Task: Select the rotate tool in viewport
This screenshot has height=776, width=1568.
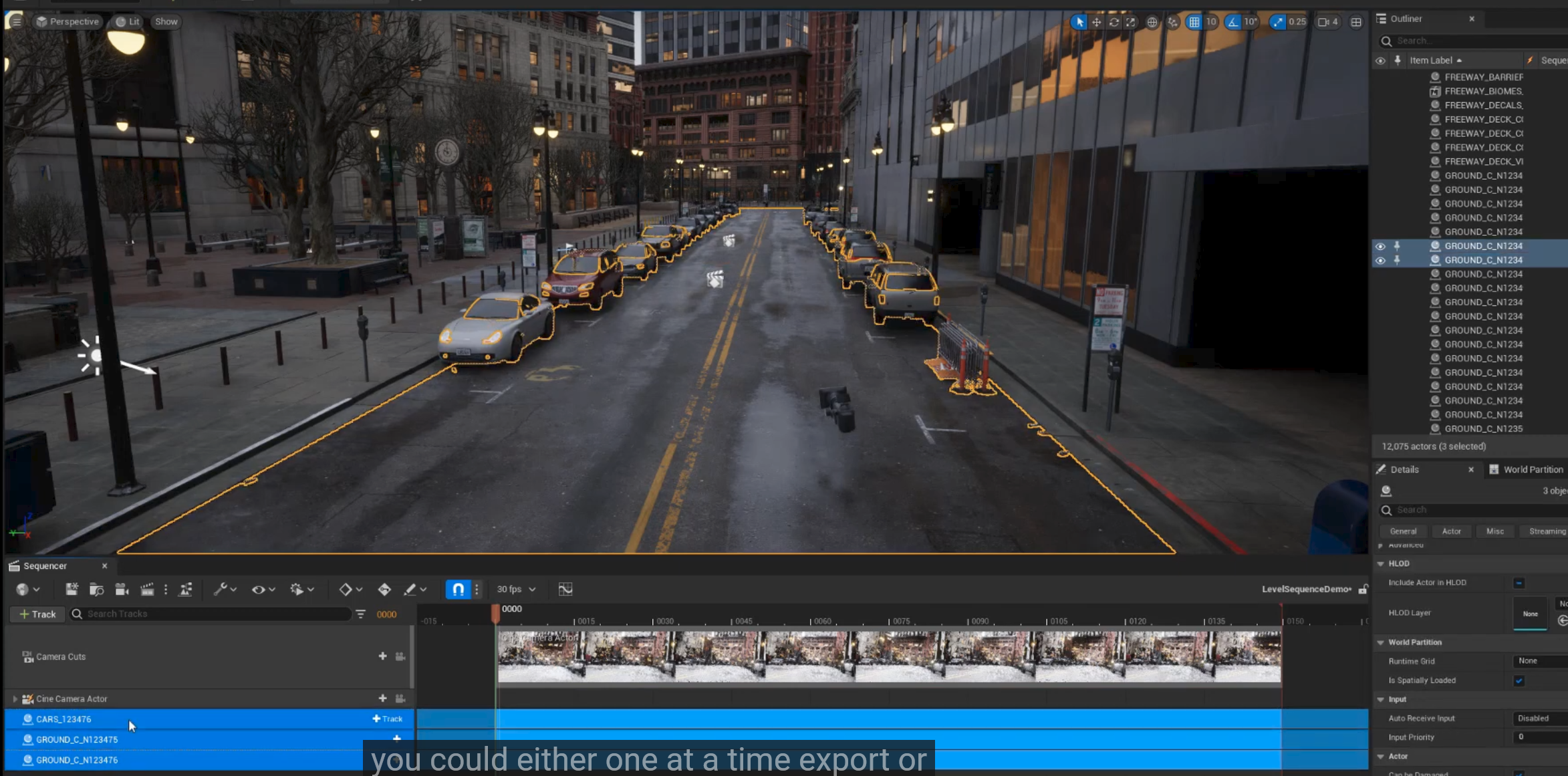Action: [x=1114, y=22]
